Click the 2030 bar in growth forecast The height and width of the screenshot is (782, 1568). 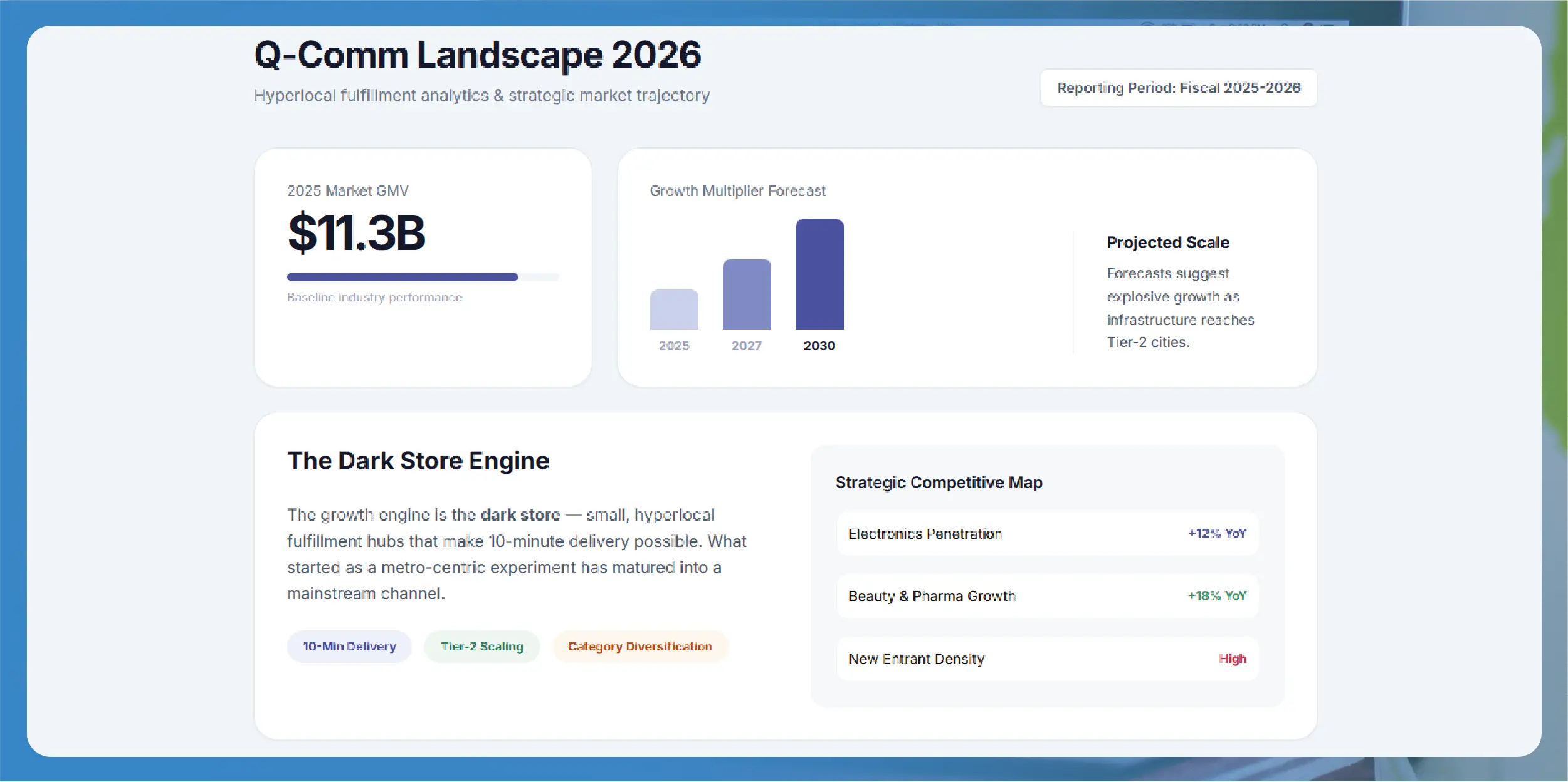(x=819, y=274)
